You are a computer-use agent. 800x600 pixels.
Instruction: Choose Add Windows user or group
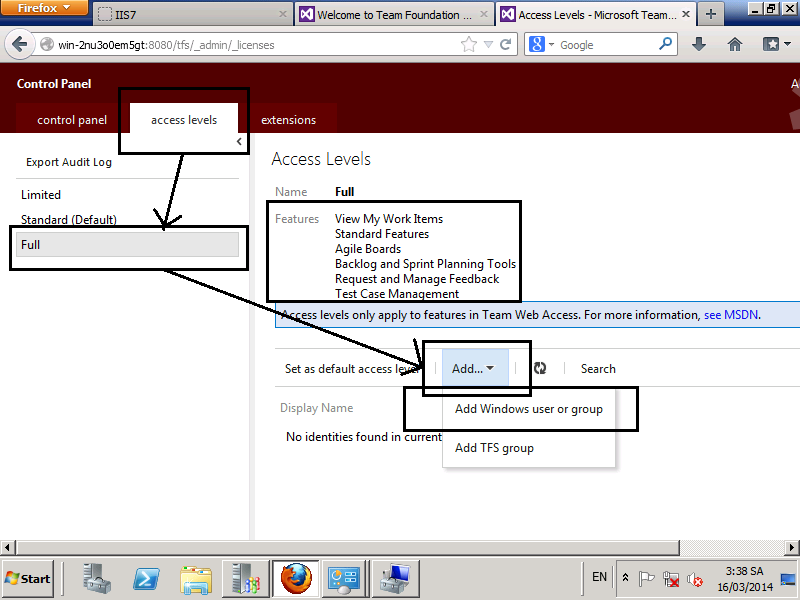(529, 409)
